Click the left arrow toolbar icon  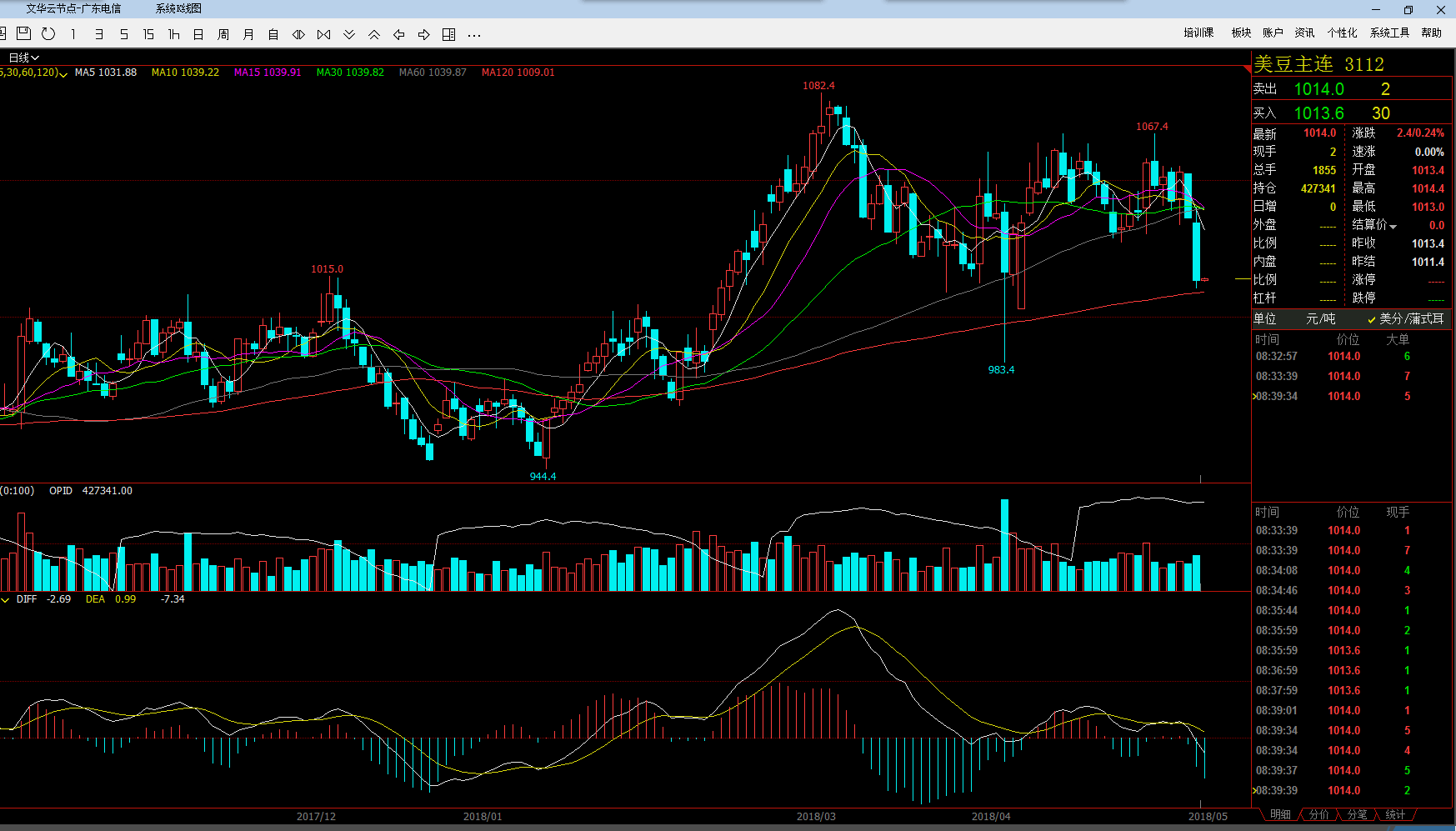[399, 34]
